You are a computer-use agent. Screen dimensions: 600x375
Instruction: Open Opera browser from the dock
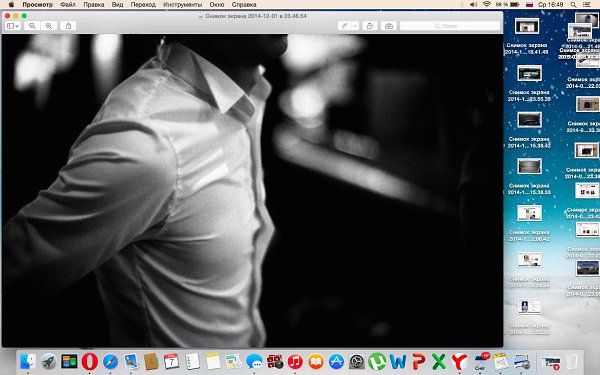(x=90, y=361)
